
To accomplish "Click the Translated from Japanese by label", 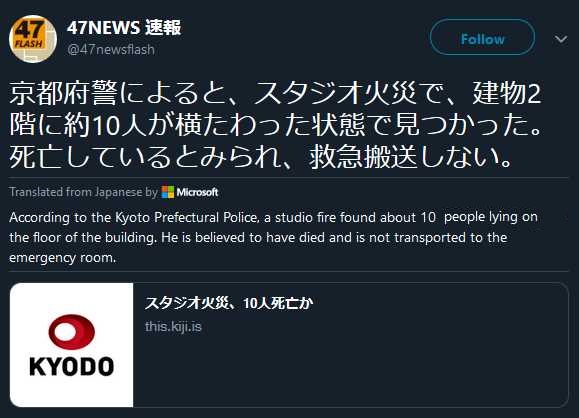I will [83, 192].
